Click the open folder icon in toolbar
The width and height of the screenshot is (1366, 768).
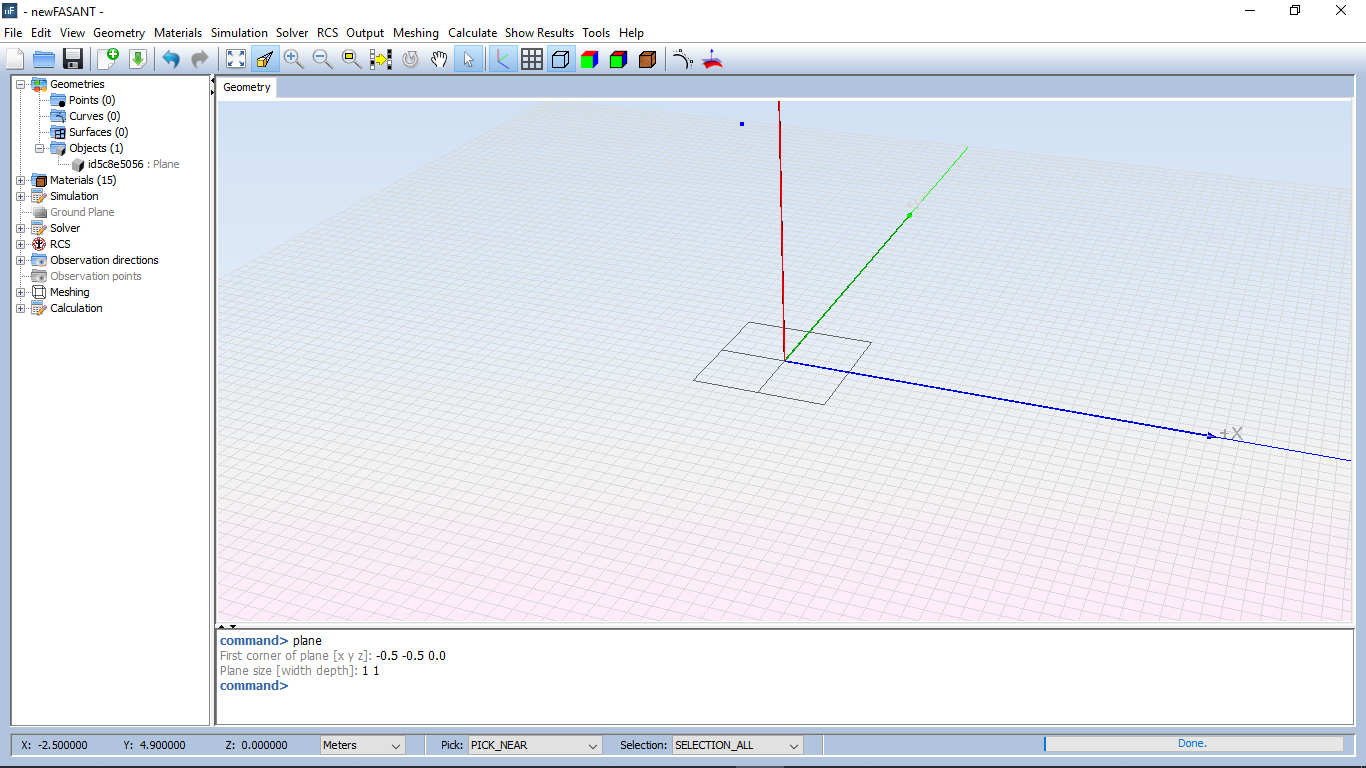[x=44, y=59]
